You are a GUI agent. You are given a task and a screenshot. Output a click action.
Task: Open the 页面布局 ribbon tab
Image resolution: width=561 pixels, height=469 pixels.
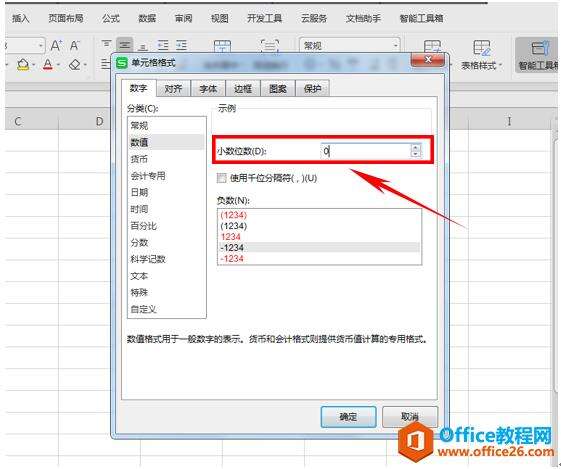point(66,18)
